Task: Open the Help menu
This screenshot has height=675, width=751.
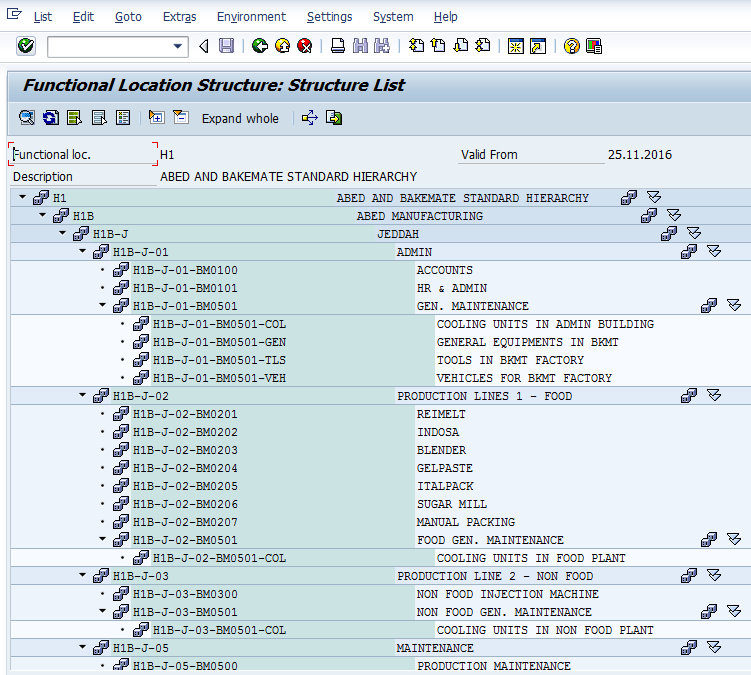Action: point(445,17)
